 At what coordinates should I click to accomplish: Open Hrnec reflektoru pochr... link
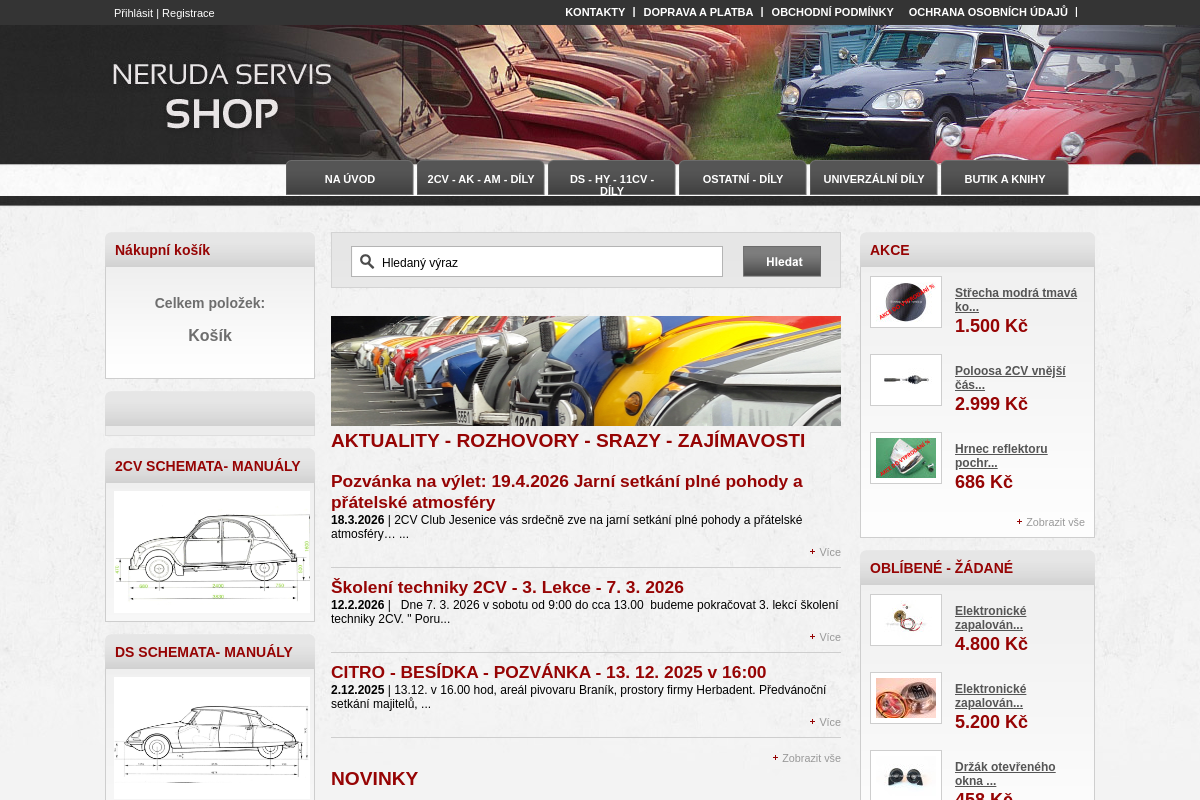(1001, 456)
